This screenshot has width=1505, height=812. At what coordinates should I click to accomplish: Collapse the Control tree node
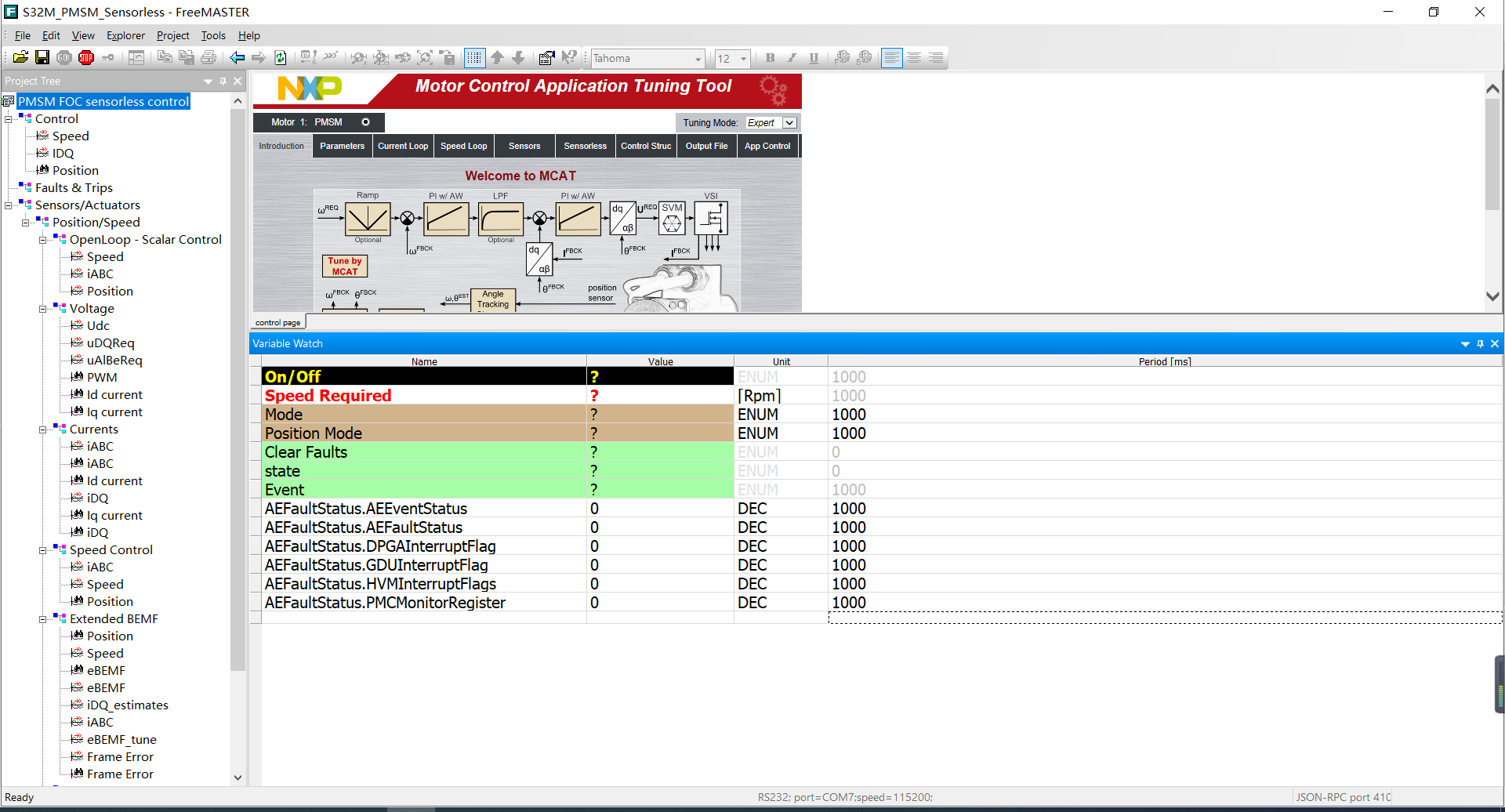click(x=9, y=119)
